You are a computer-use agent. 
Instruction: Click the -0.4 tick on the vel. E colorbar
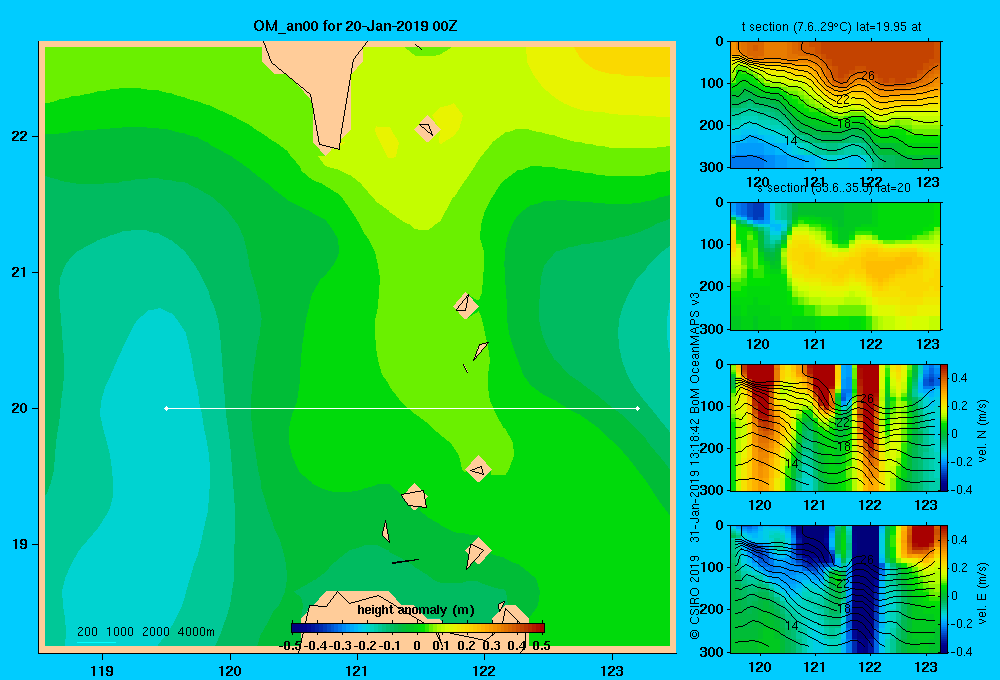(961, 651)
